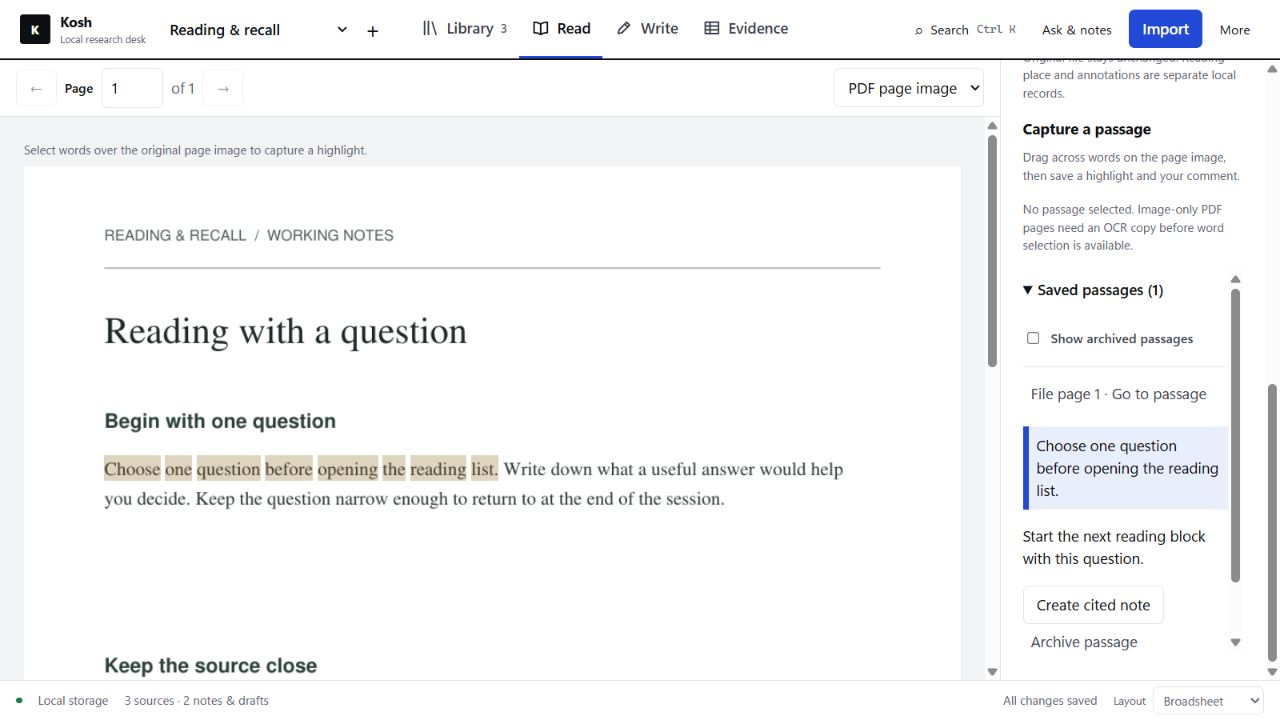Switch to the Library tab

464,29
